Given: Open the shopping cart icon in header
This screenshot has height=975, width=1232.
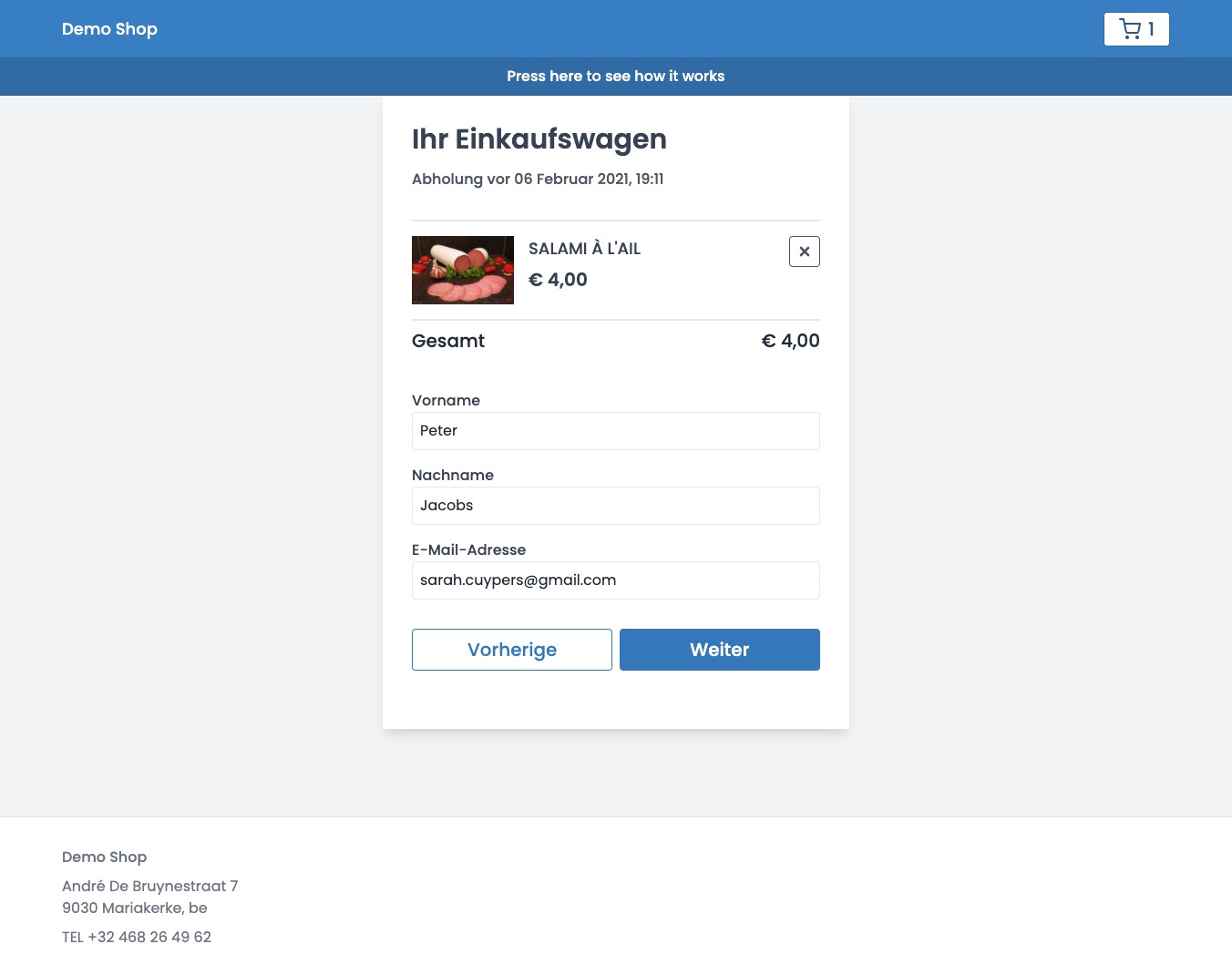Looking at the screenshot, I should [x=1135, y=29].
